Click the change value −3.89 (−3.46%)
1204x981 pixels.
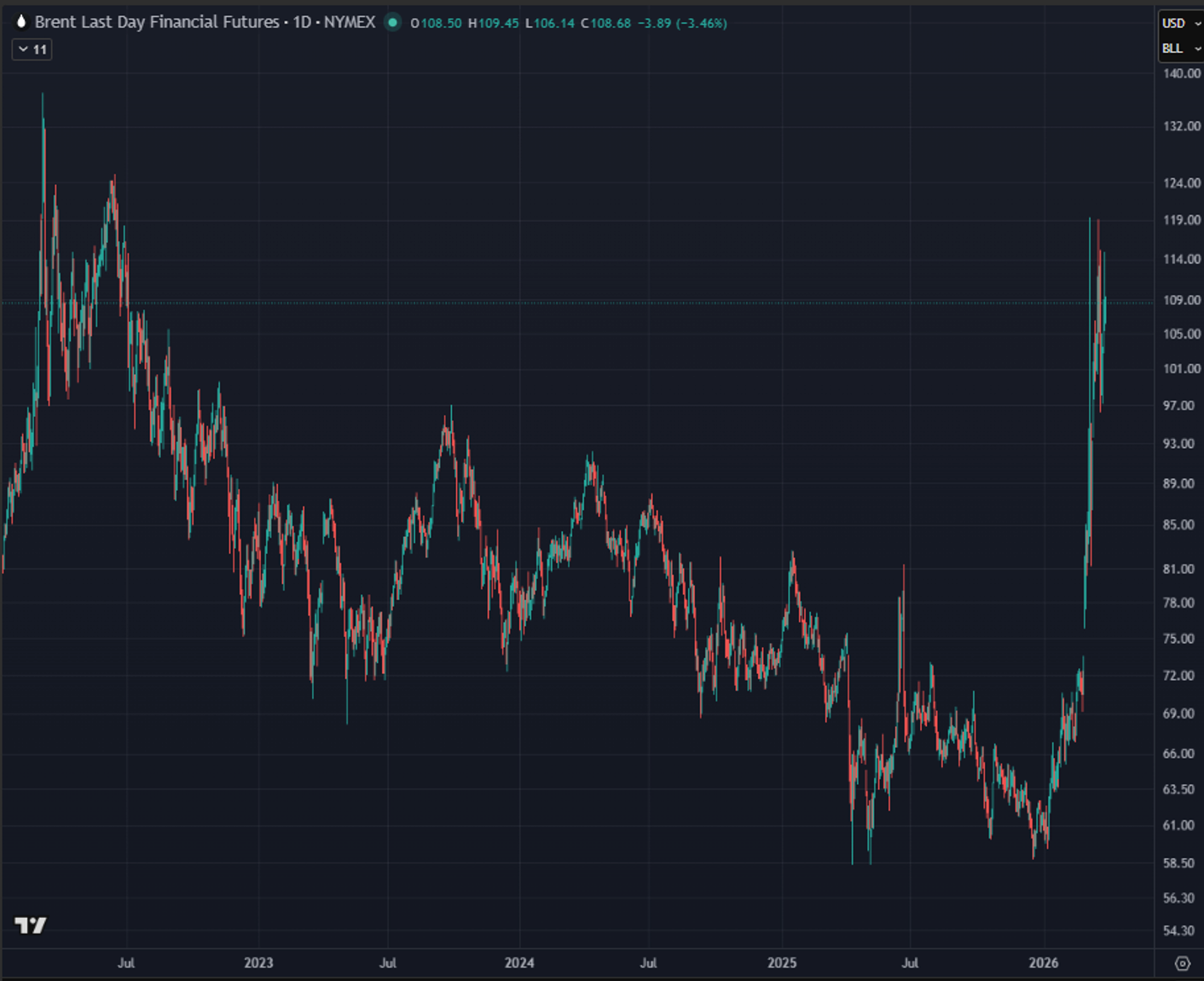682,23
